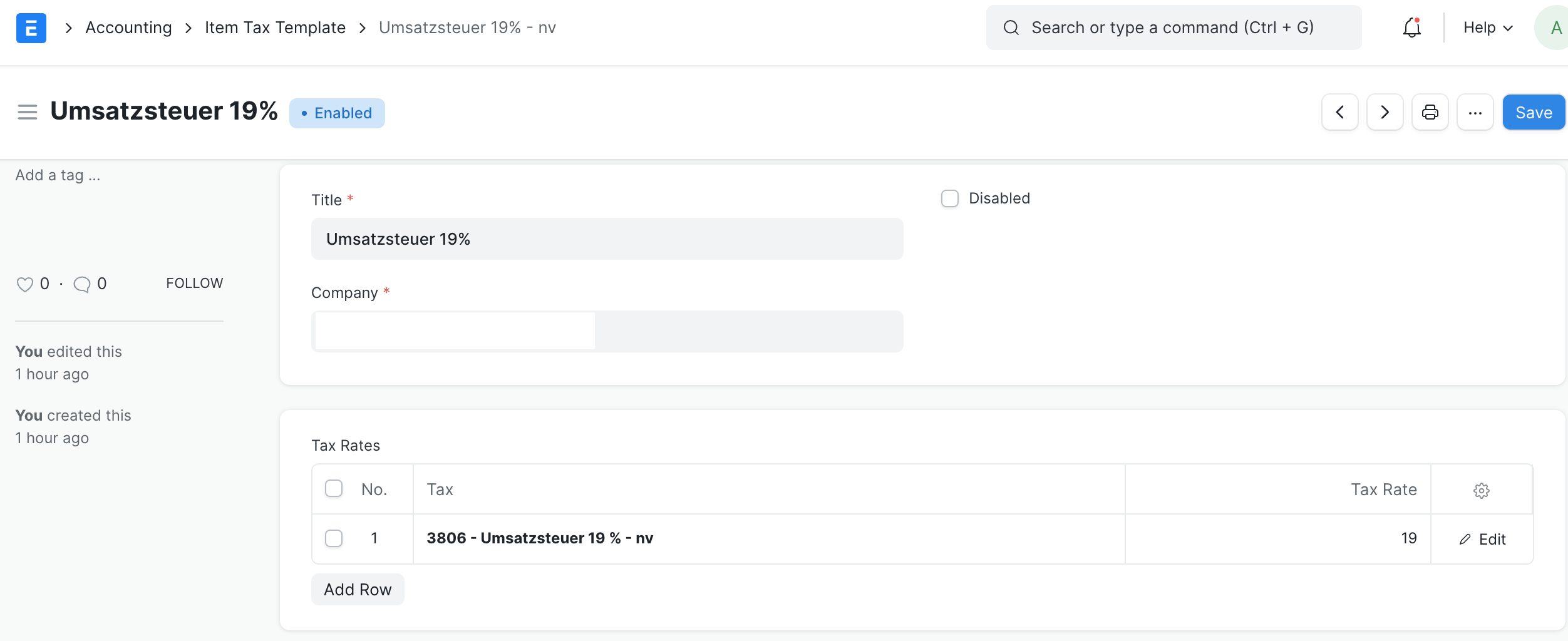This screenshot has width=1568, height=641.
Task: Click Add Row under Tax Rates
Action: tap(357, 589)
